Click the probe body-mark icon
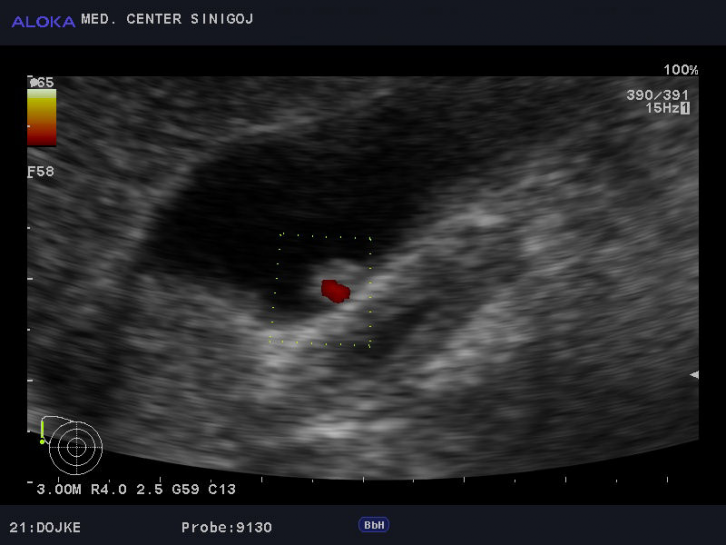 [72, 445]
